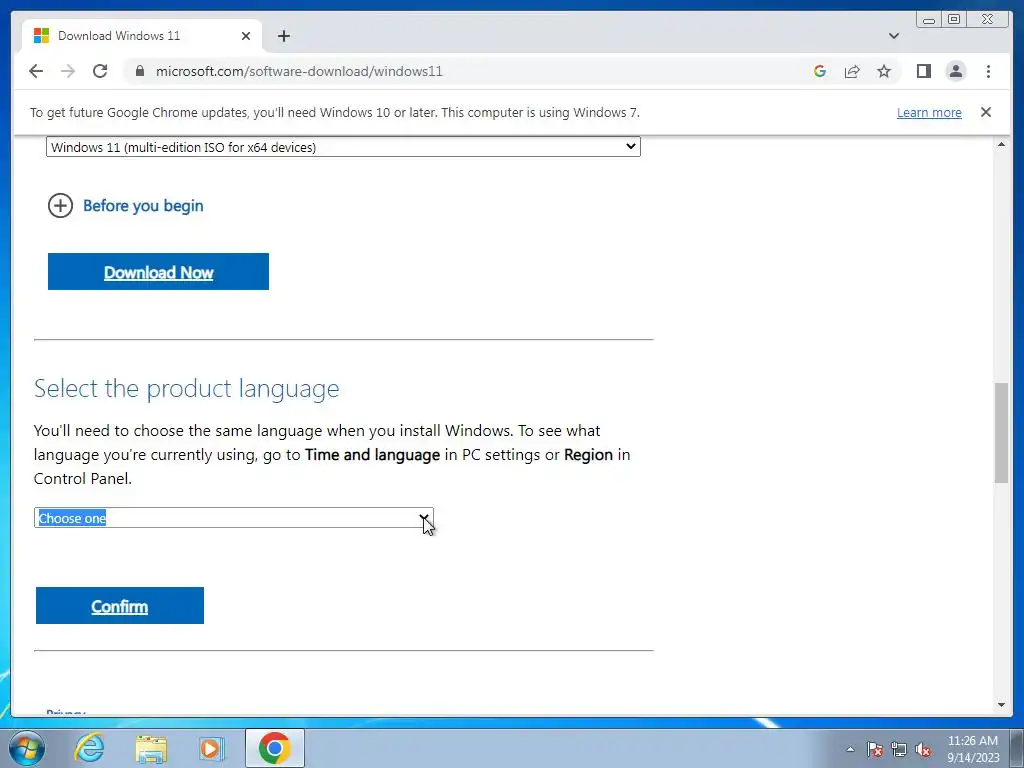The image size is (1024, 768).
Task: Click the bold 'Region' text
Action: point(588,455)
